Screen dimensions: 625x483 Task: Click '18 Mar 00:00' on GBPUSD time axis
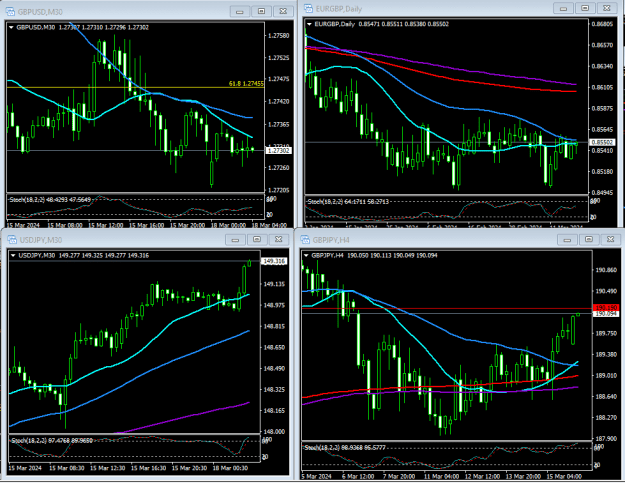click(x=229, y=225)
